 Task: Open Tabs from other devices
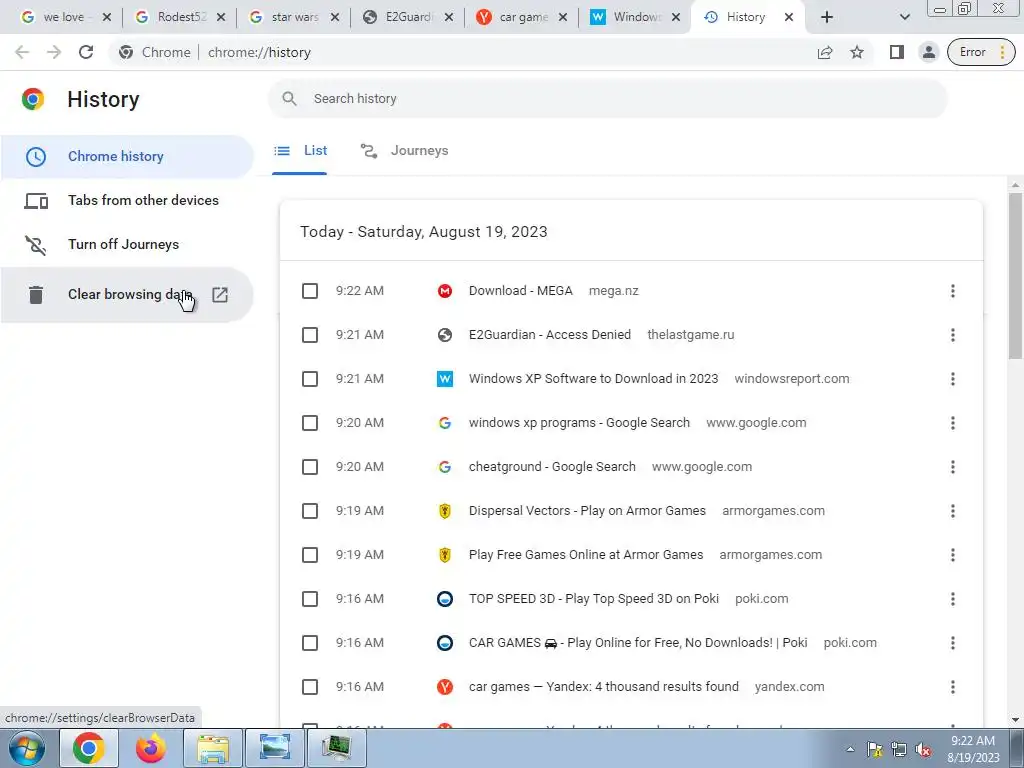click(x=127, y=200)
